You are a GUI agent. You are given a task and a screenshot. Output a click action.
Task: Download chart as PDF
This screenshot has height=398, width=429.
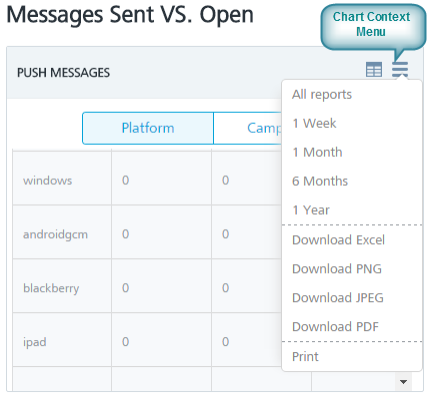[x=335, y=327]
